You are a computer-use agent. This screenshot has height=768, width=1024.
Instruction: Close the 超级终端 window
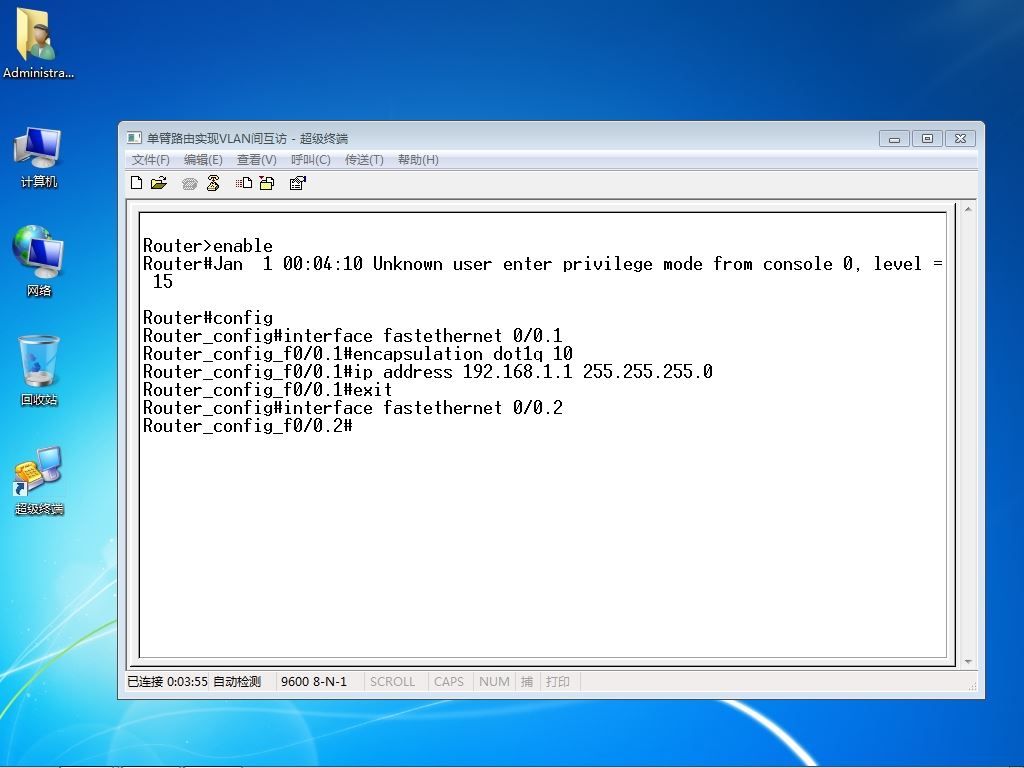[x=960, y=138]
